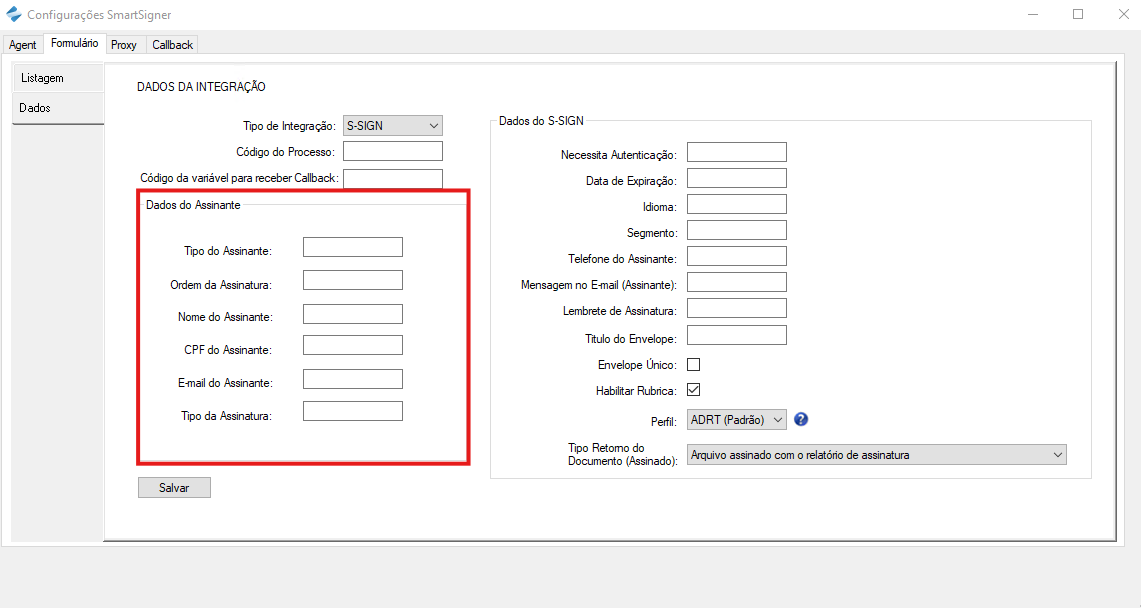Screen dimensions: 1141x608
Task: Click the blue help icon beside Perfil
Action: 801,420
